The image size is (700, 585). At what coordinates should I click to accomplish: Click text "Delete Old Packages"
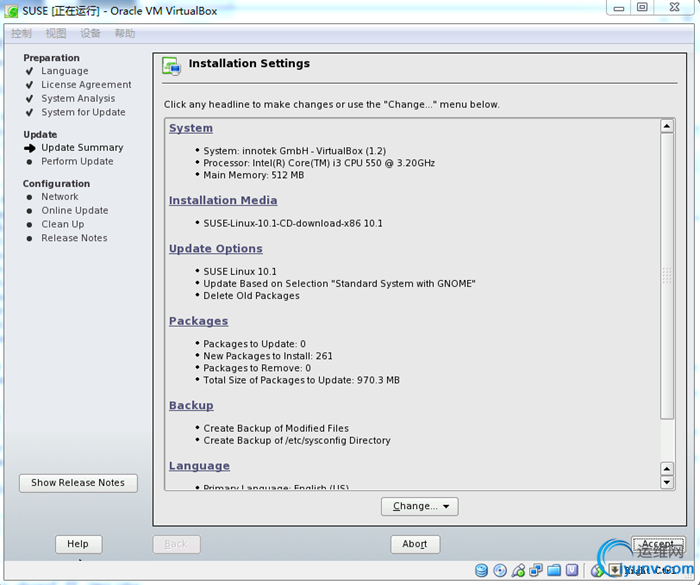[251, 296]
